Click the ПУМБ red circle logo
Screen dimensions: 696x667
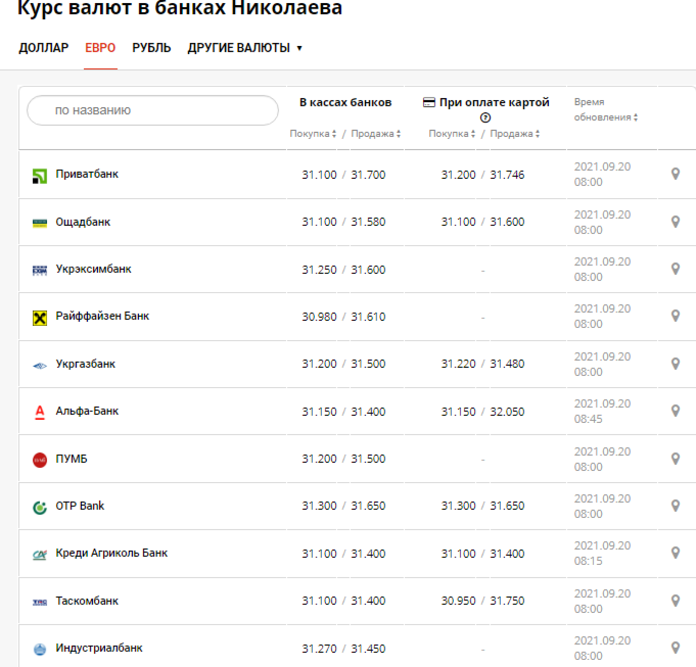coord(40,460)
